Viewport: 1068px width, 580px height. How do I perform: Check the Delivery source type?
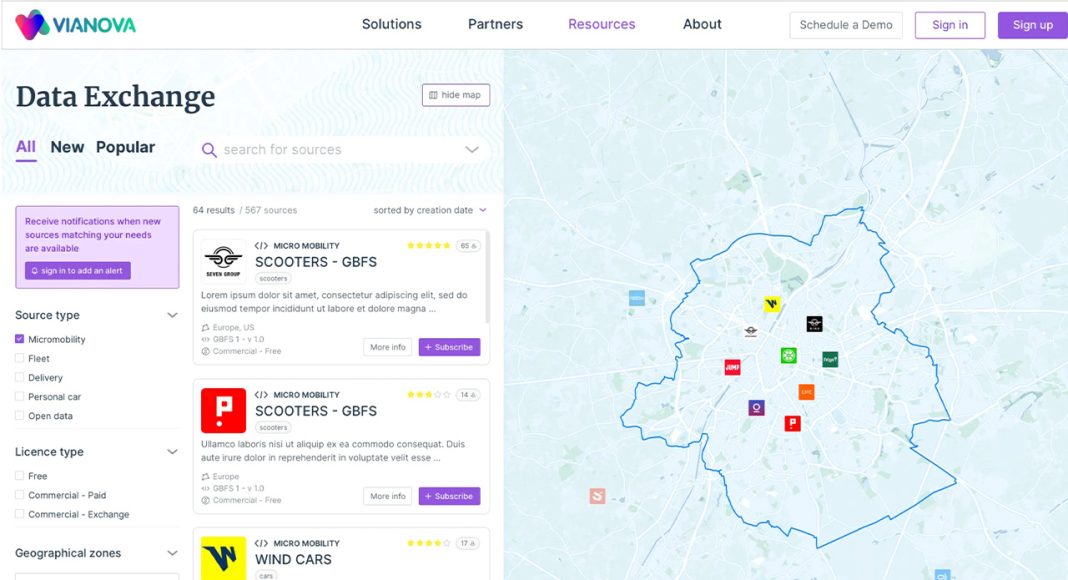[x=20, y=377]
